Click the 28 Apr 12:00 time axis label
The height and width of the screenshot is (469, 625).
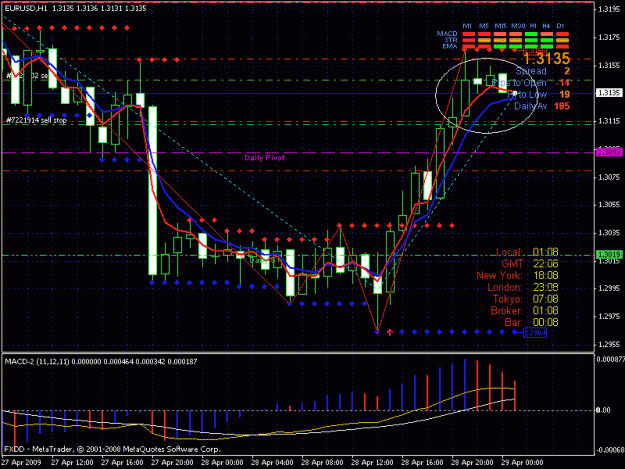click(x=372, y=462)
